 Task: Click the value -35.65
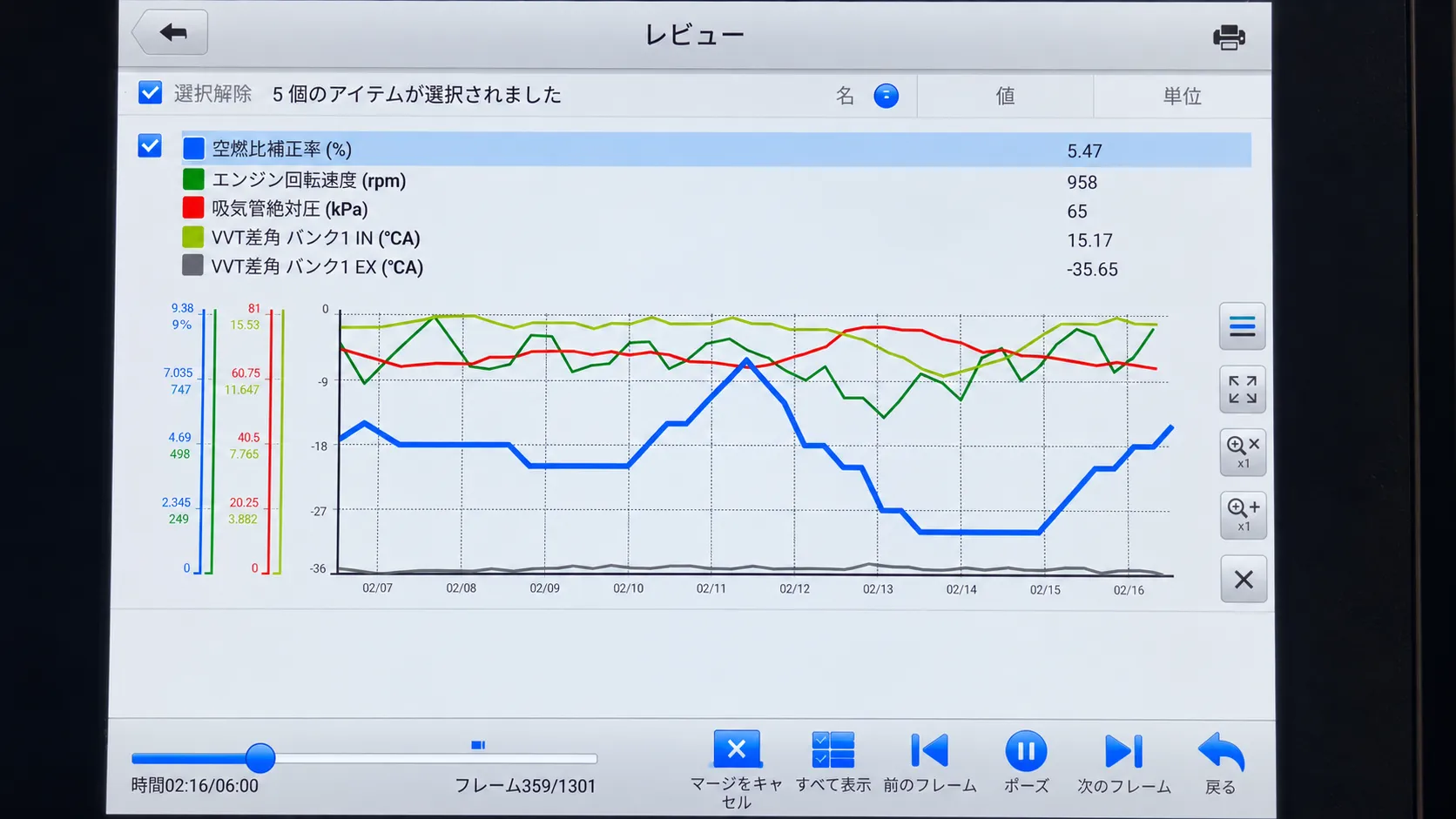(1092, 270)
